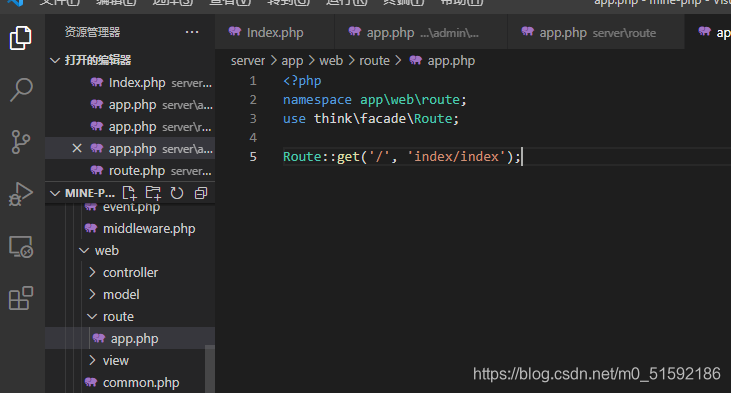Expand the model folder
731x393 pixels.
pos(92,294)
